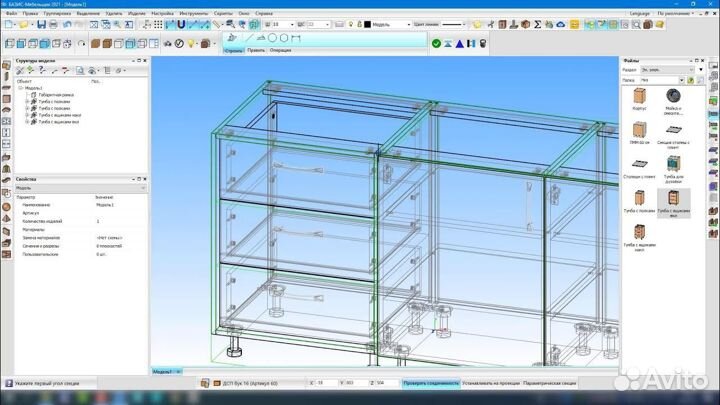Click the Undo arrow icon

[x=68, y=23]
